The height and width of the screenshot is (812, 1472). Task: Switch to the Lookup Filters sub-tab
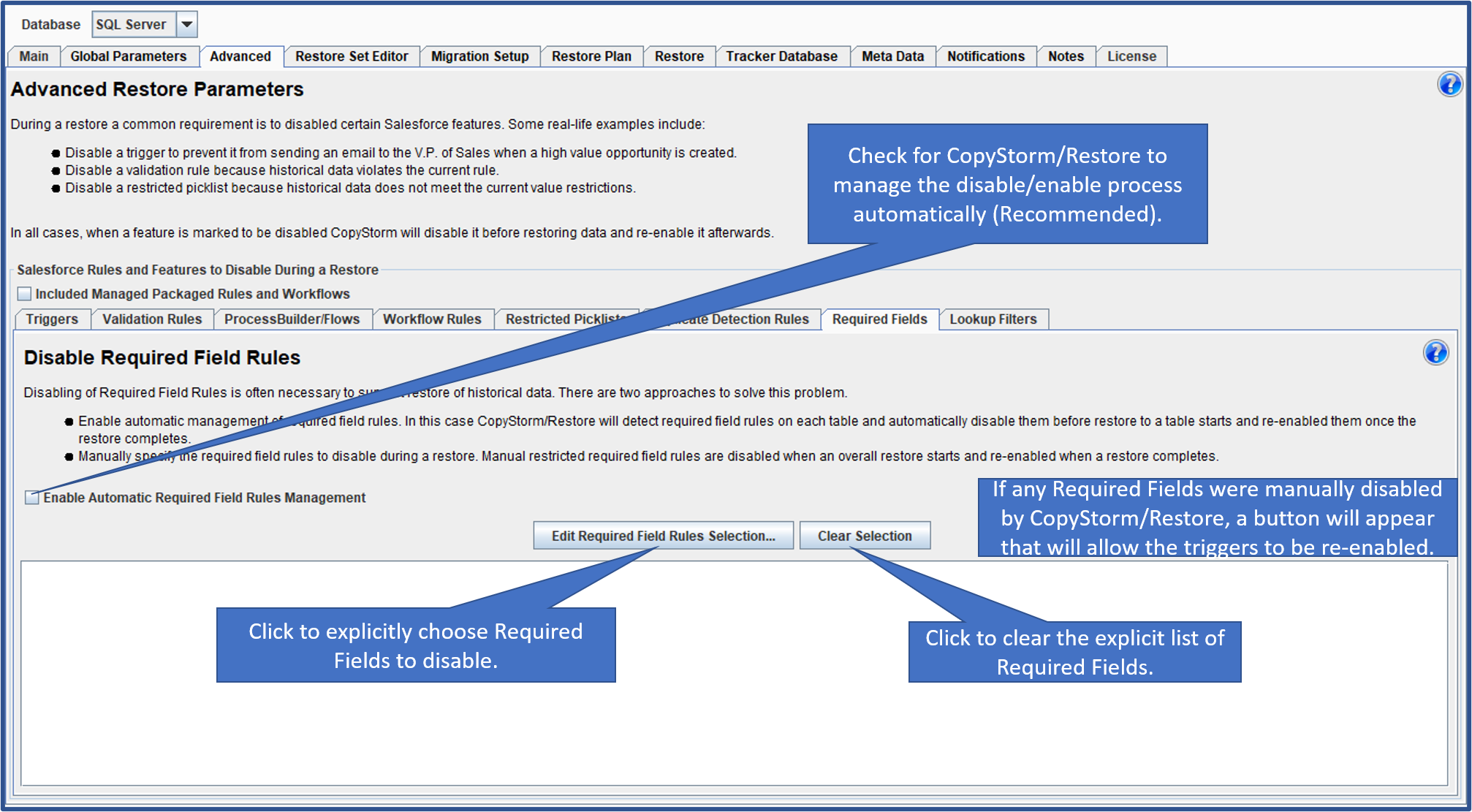click(993, 319)
